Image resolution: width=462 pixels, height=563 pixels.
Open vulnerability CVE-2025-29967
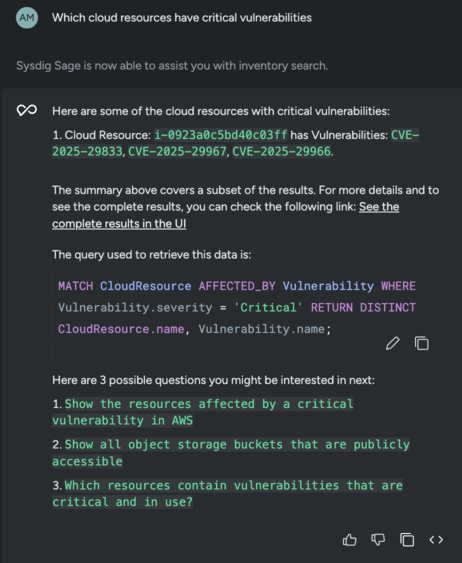click(177, 152)
